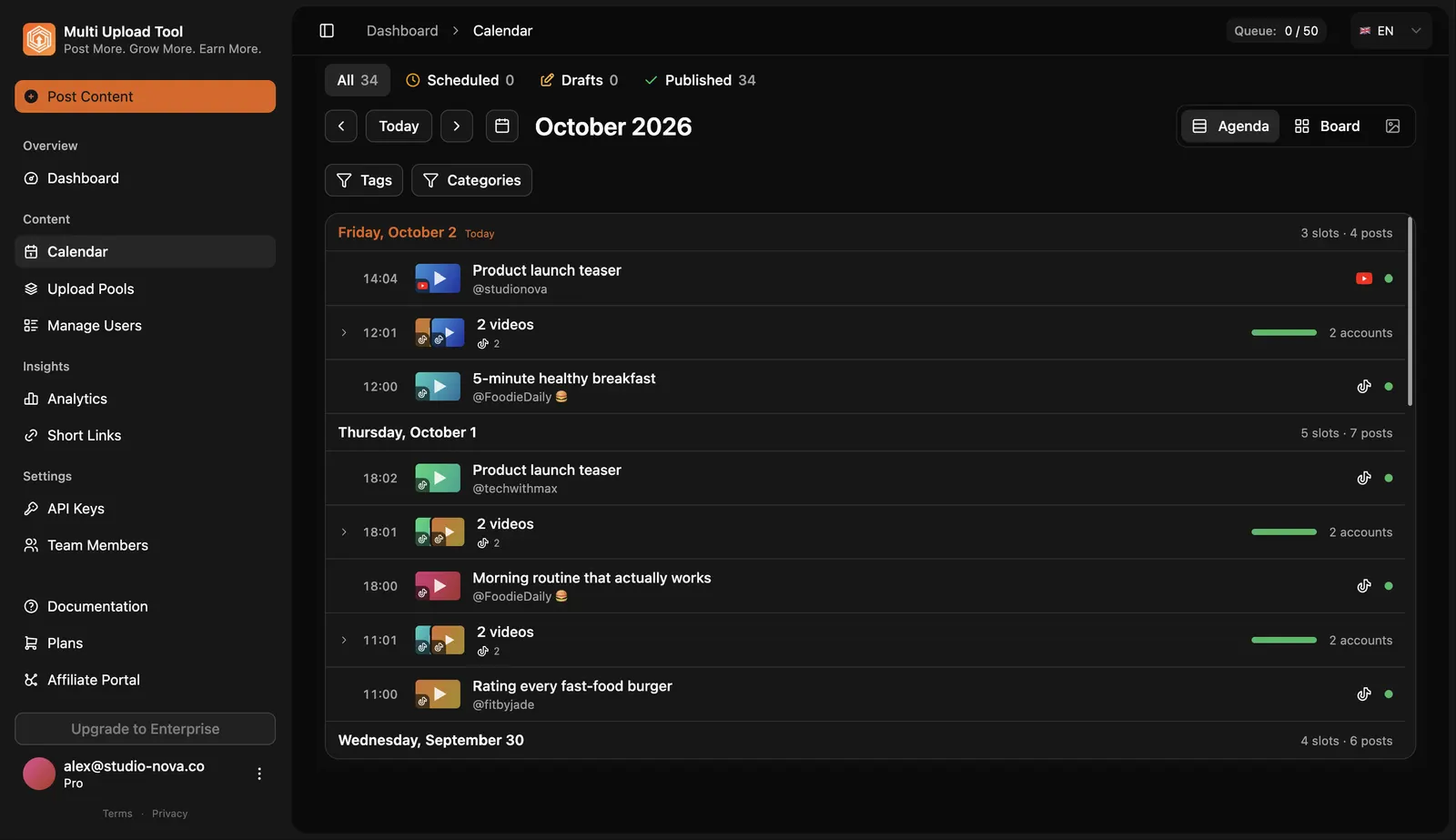The height and width of the screenshot is (840, 1456).
Task: Click green status dot on Morning routine row
Action: (1389, 586)
